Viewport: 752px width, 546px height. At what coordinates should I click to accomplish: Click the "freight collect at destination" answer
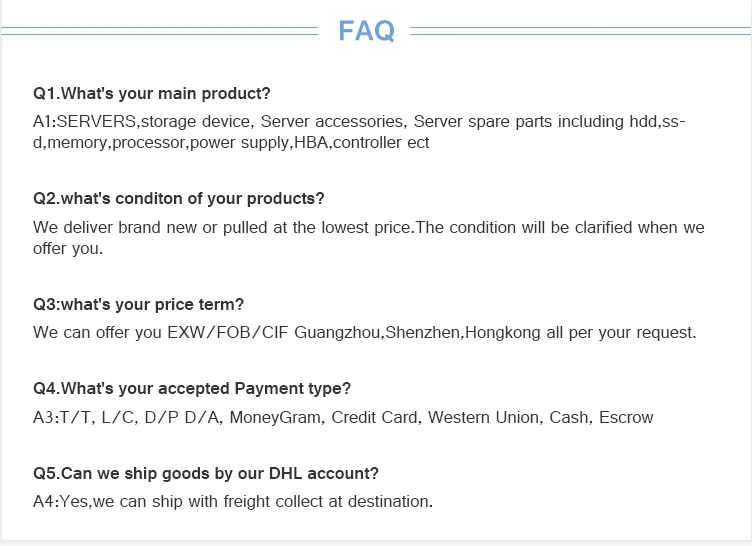tap(336, 501)
